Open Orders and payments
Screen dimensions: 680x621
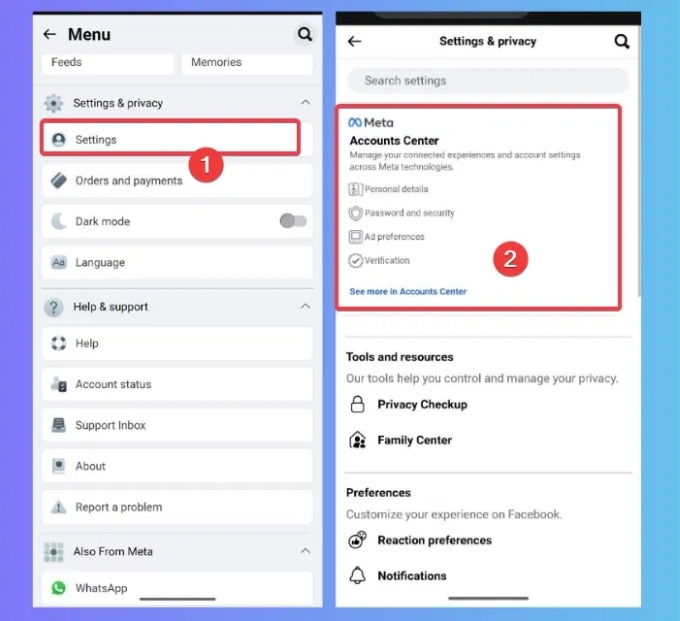[177, 180]
